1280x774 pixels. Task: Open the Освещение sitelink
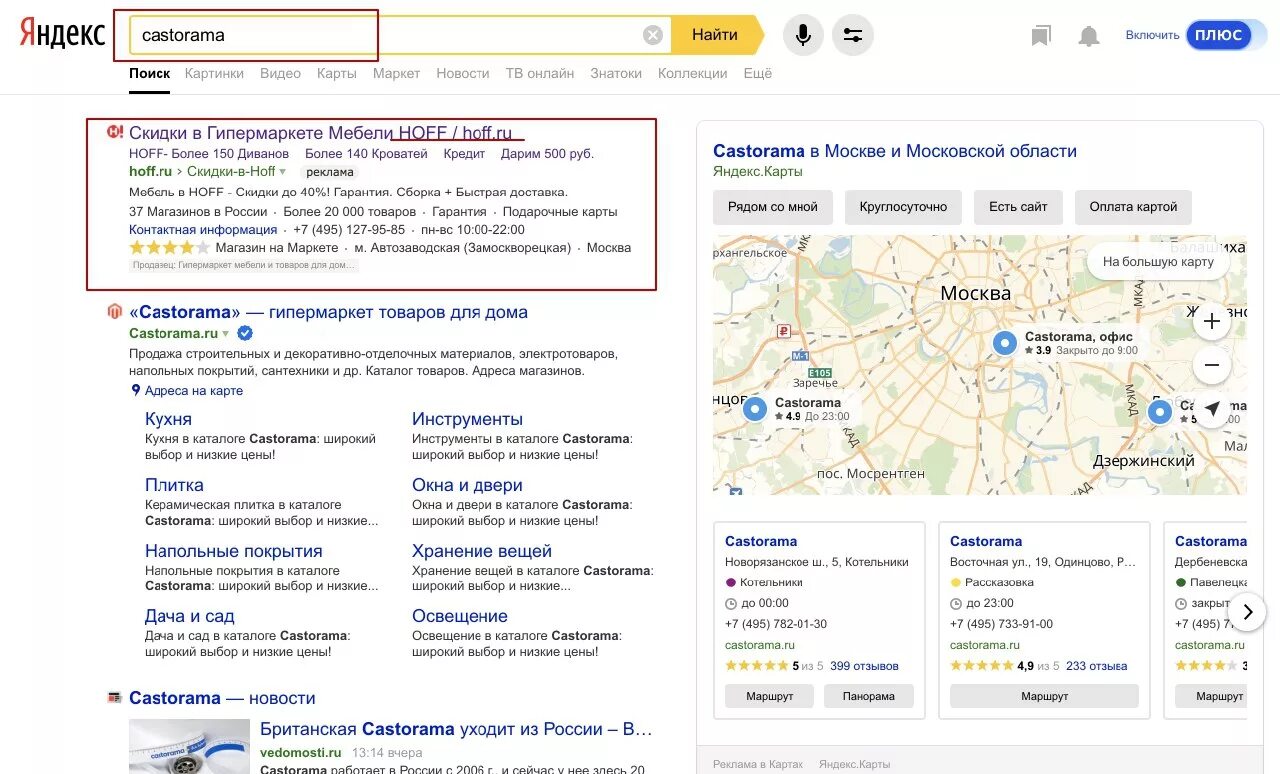460,616
